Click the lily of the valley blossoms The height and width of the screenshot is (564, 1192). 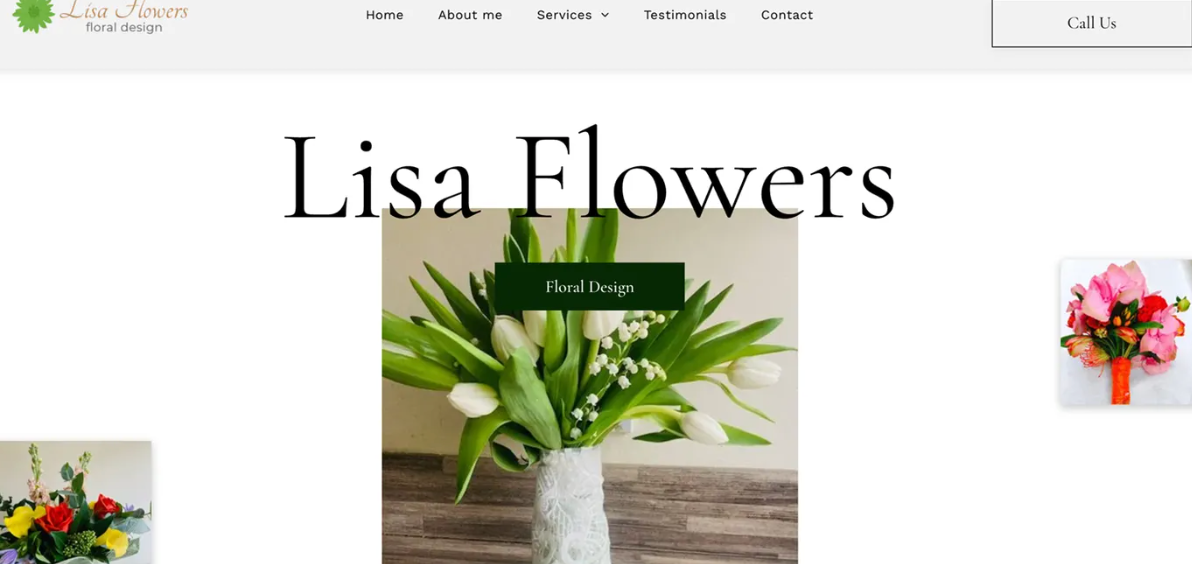point(622,363)
